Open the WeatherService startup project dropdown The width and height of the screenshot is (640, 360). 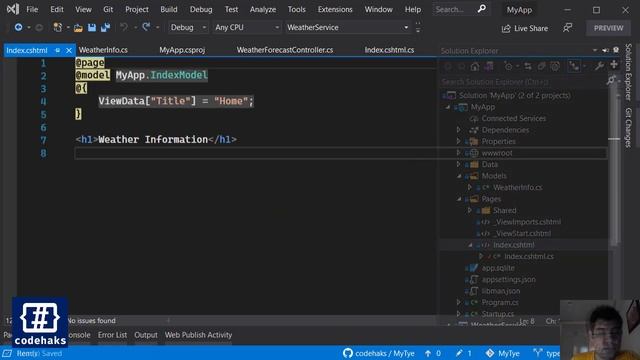tap(348, 27)
